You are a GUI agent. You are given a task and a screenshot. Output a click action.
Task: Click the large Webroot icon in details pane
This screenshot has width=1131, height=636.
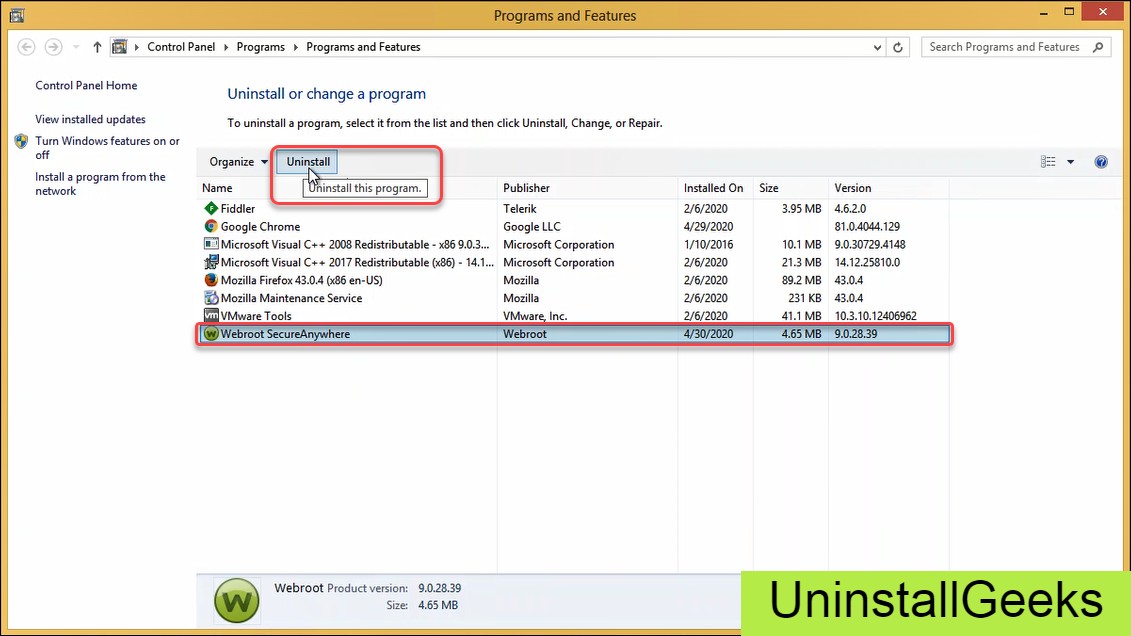237,600
